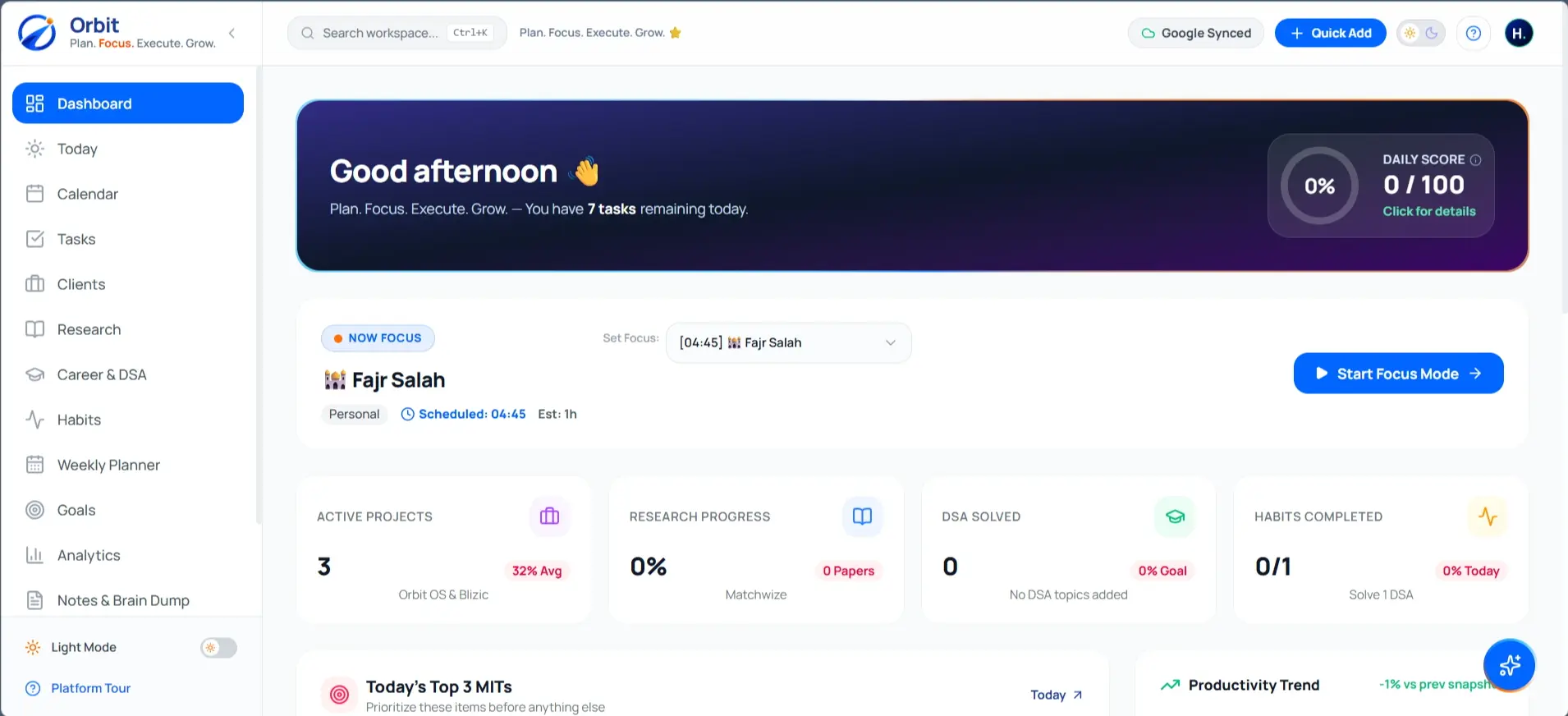This screenshot has width=1568, height=716.
Task: Click the Analytics bar chart icon
Action: click(34, 555)
